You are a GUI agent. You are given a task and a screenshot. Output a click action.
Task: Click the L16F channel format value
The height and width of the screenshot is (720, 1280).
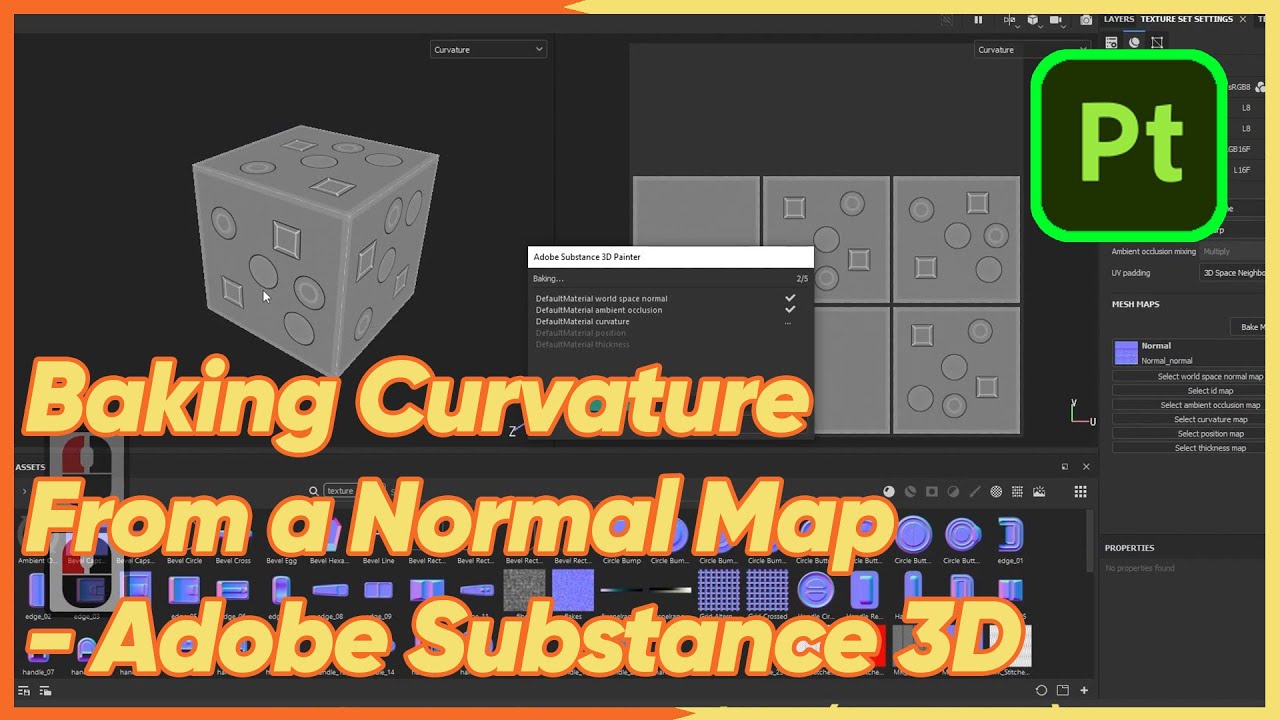tap(1241, 170)
